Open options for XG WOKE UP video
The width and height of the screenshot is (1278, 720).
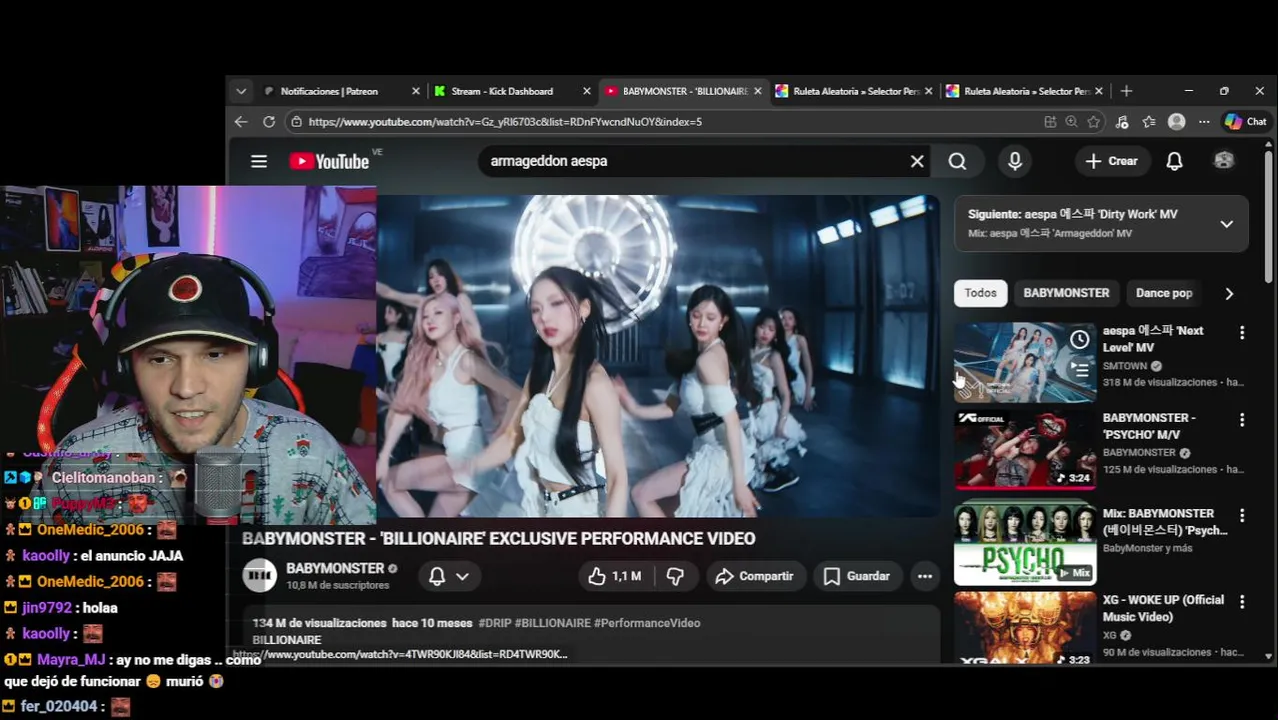1242,602
